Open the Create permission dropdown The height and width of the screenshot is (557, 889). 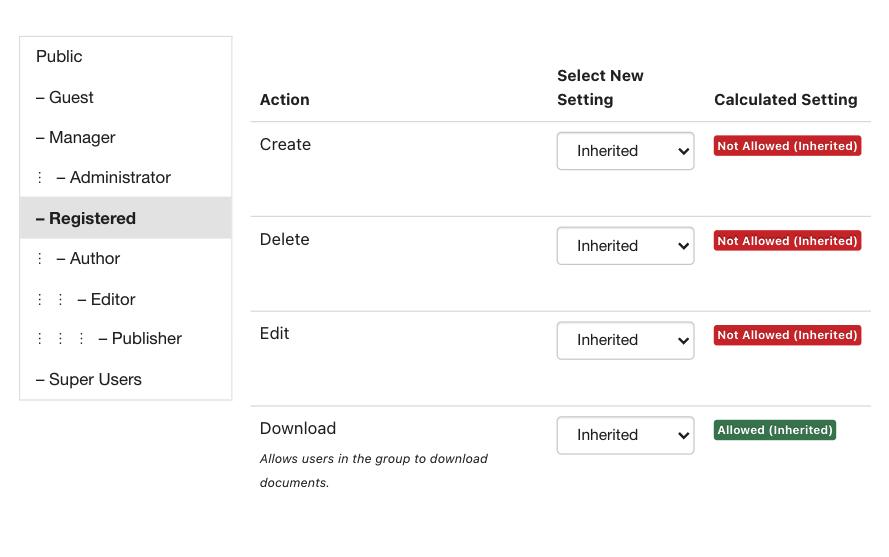(625, 151)
